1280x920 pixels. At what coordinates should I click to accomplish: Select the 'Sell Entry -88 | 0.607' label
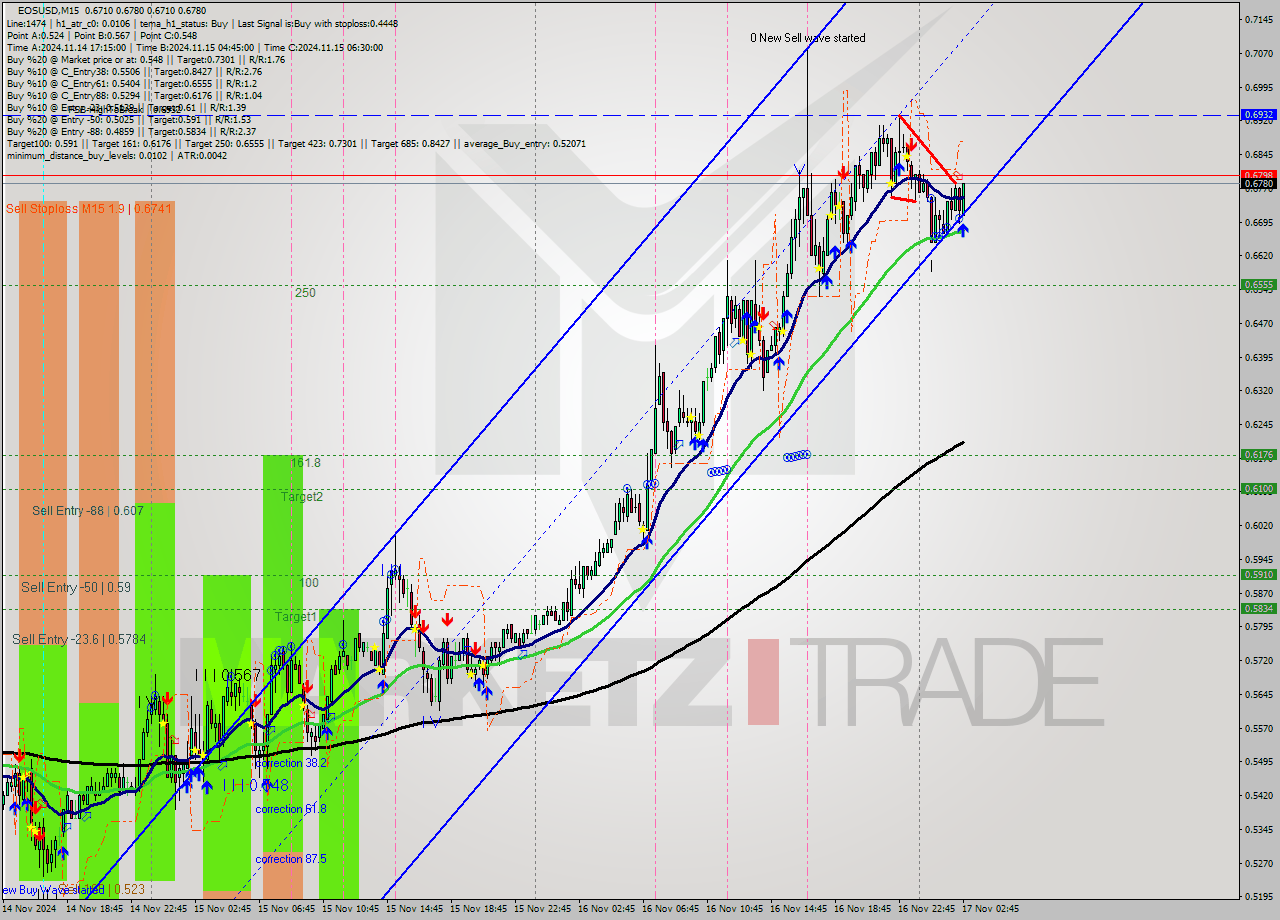[x=88, y=511]
